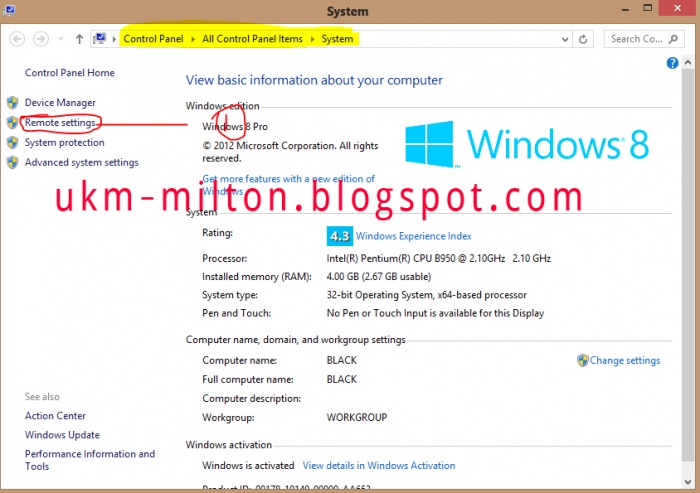Select System breadcrumb in address bar

pos(337,39)
